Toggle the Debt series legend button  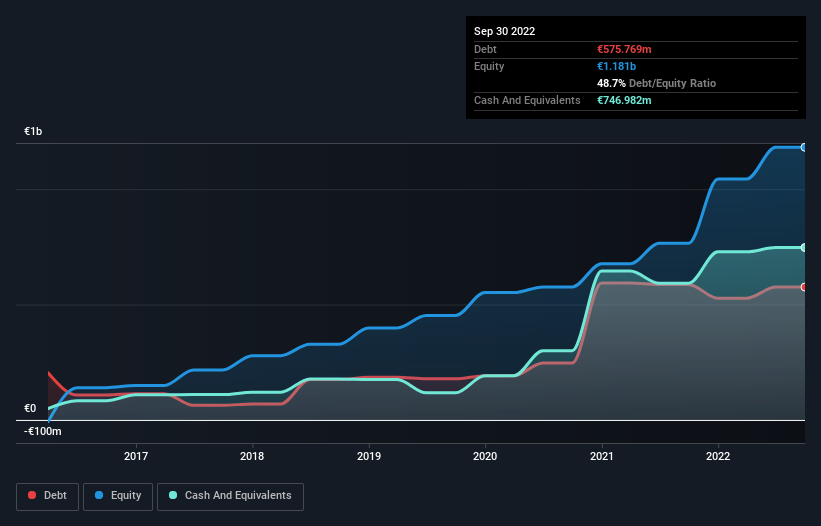click(48, 496)
